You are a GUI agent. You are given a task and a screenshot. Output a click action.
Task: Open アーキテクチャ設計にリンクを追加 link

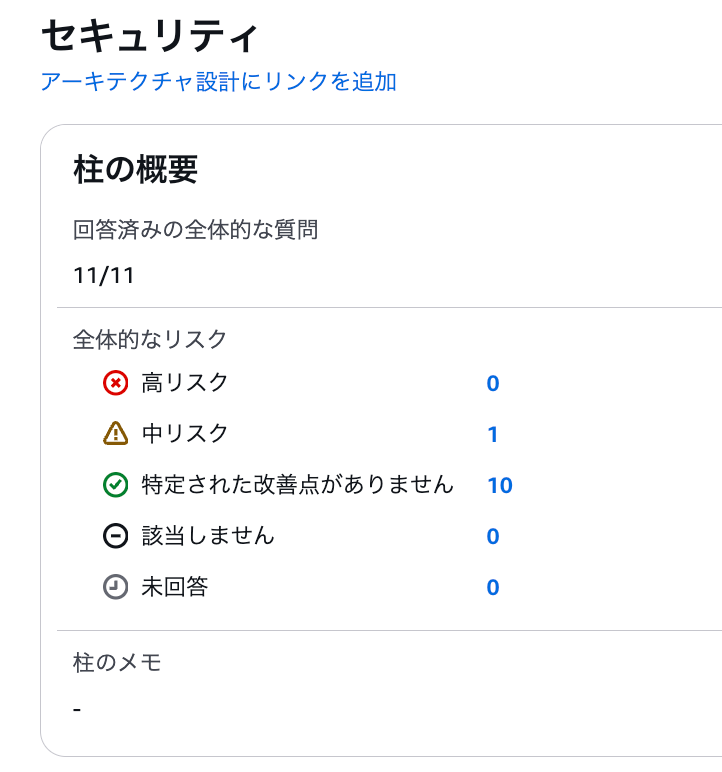coord(218,82)
